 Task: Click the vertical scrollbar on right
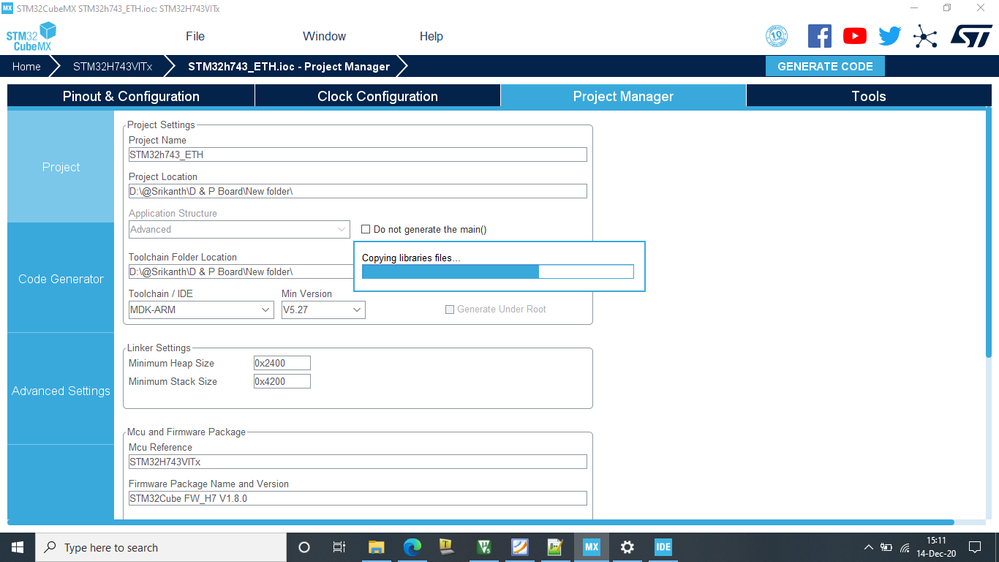pos(989,233)
